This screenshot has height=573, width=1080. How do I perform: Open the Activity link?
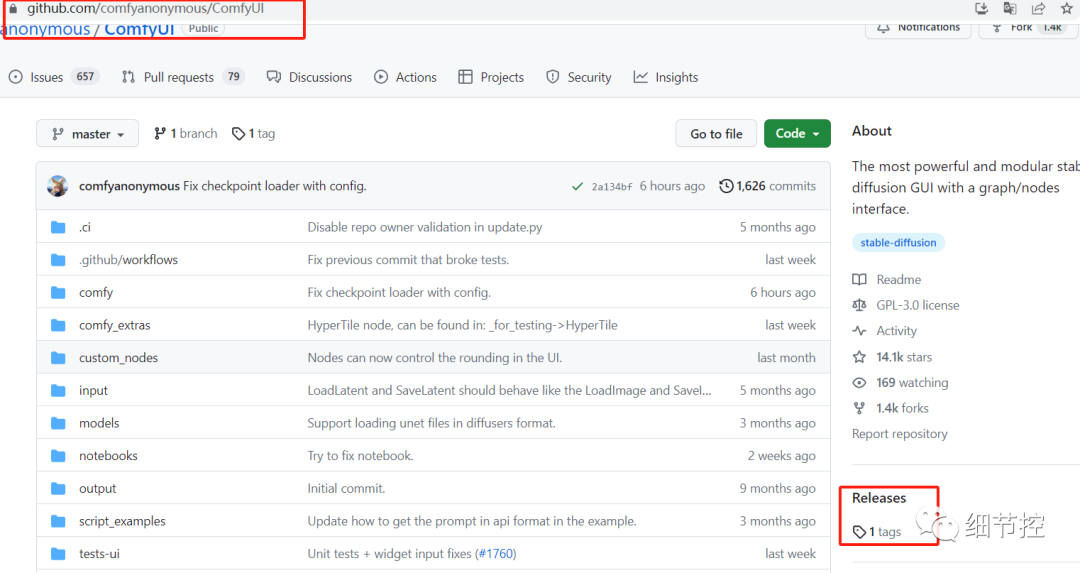(885, 331)
